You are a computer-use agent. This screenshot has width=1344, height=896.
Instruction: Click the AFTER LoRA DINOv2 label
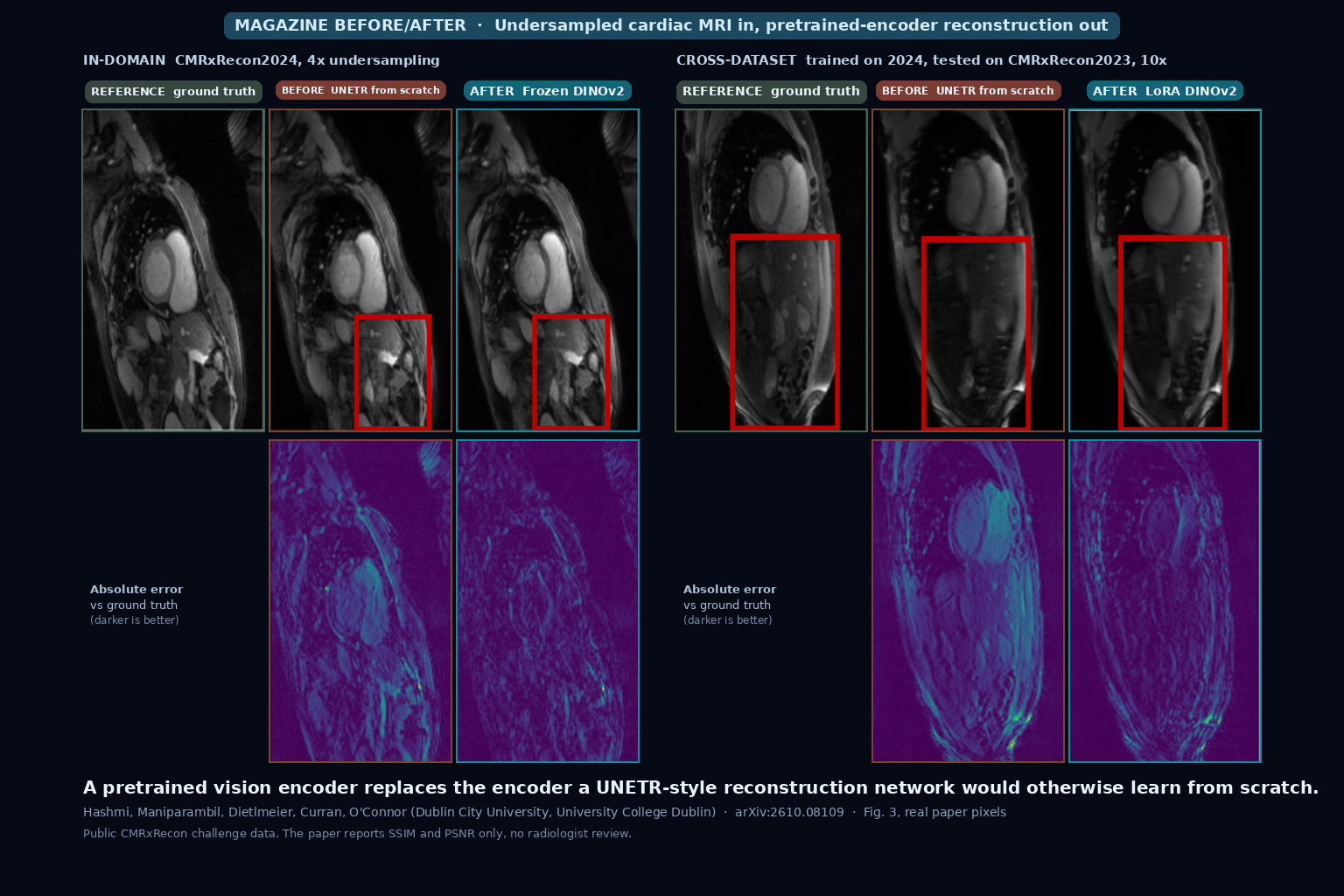(1165, 91)
